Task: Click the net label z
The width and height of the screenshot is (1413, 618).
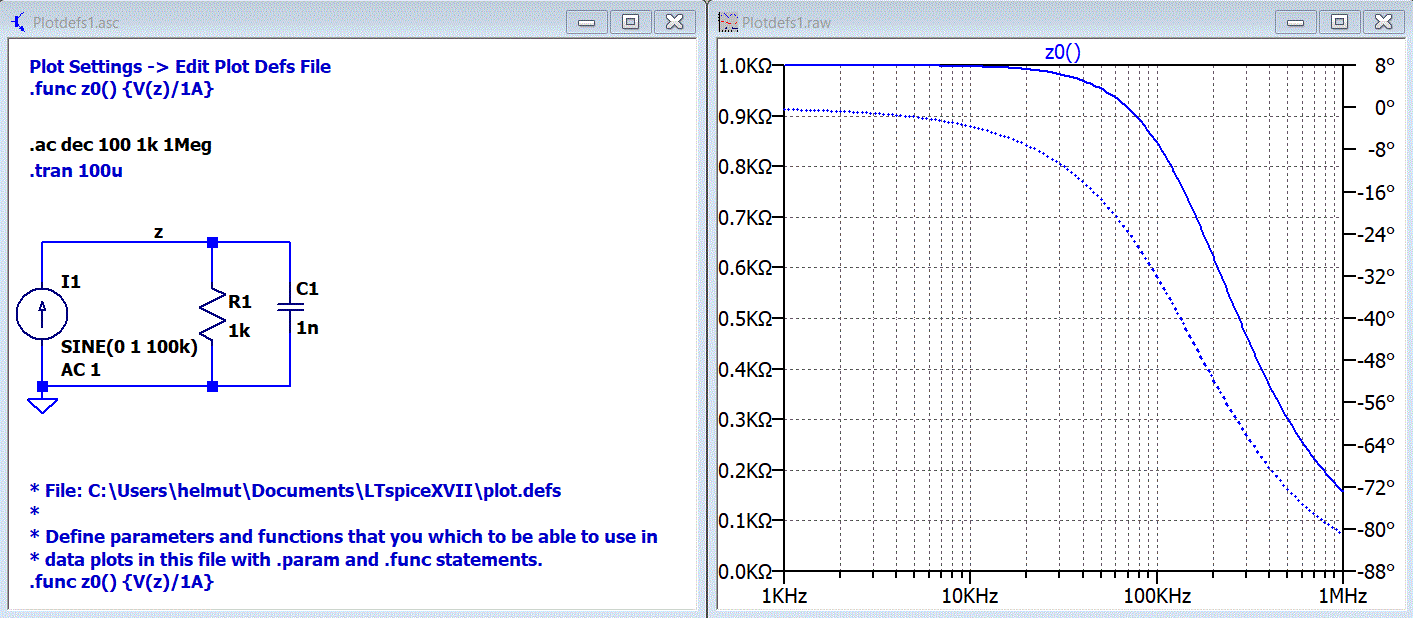Action: tap(158, 232)
